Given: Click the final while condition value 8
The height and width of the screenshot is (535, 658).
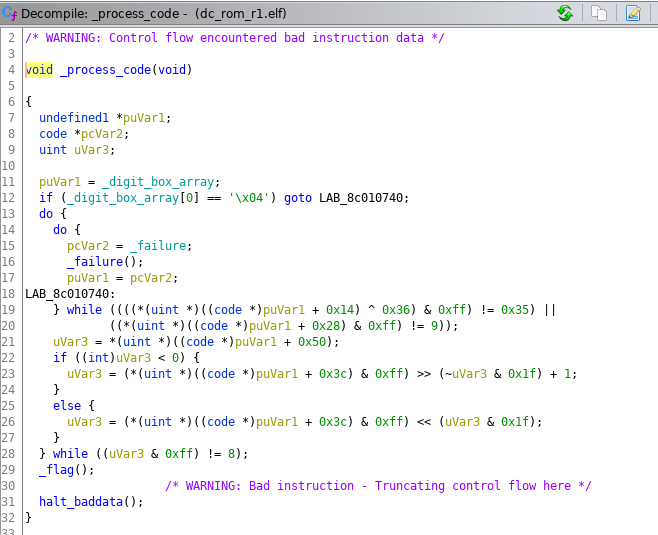Looking at the screenshot, I should [x=231, y=454].
